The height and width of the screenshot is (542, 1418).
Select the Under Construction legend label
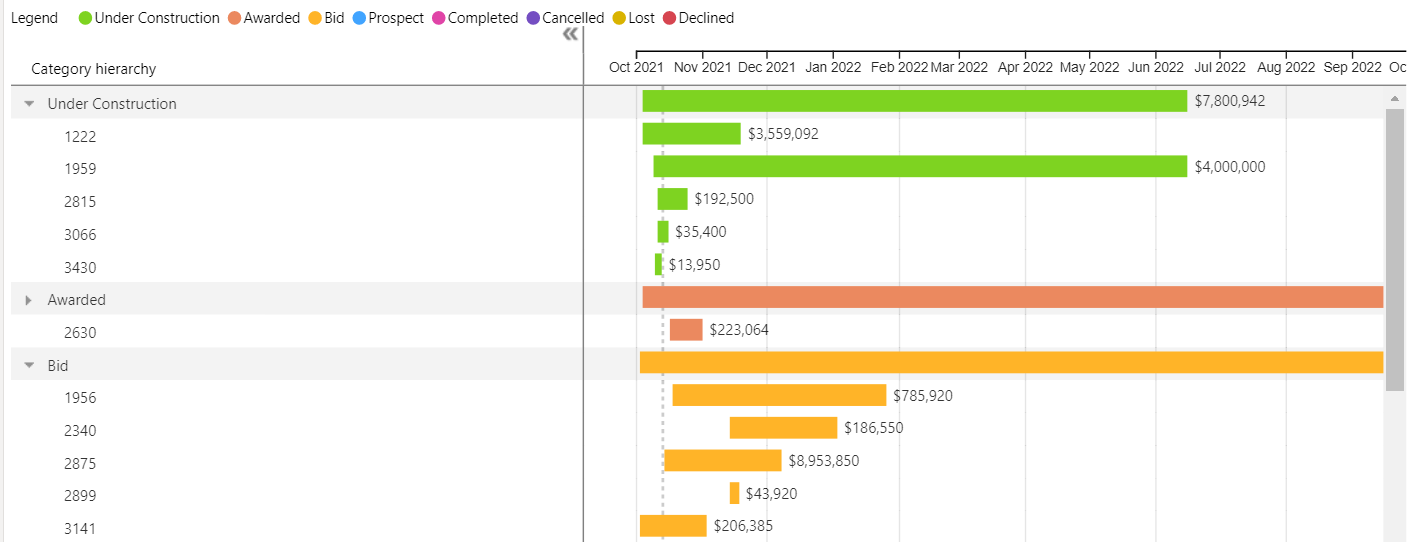[157, 18]
